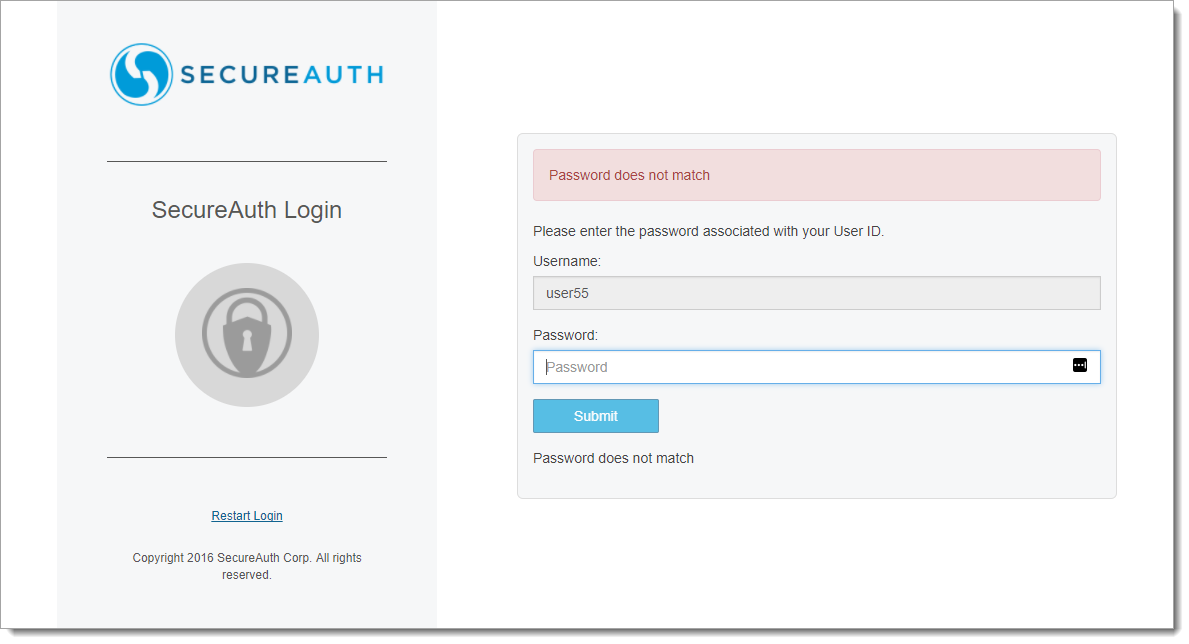Click blank sidebar area below the copyright notice
The image size is (1189, 644).
pos(247,606)
